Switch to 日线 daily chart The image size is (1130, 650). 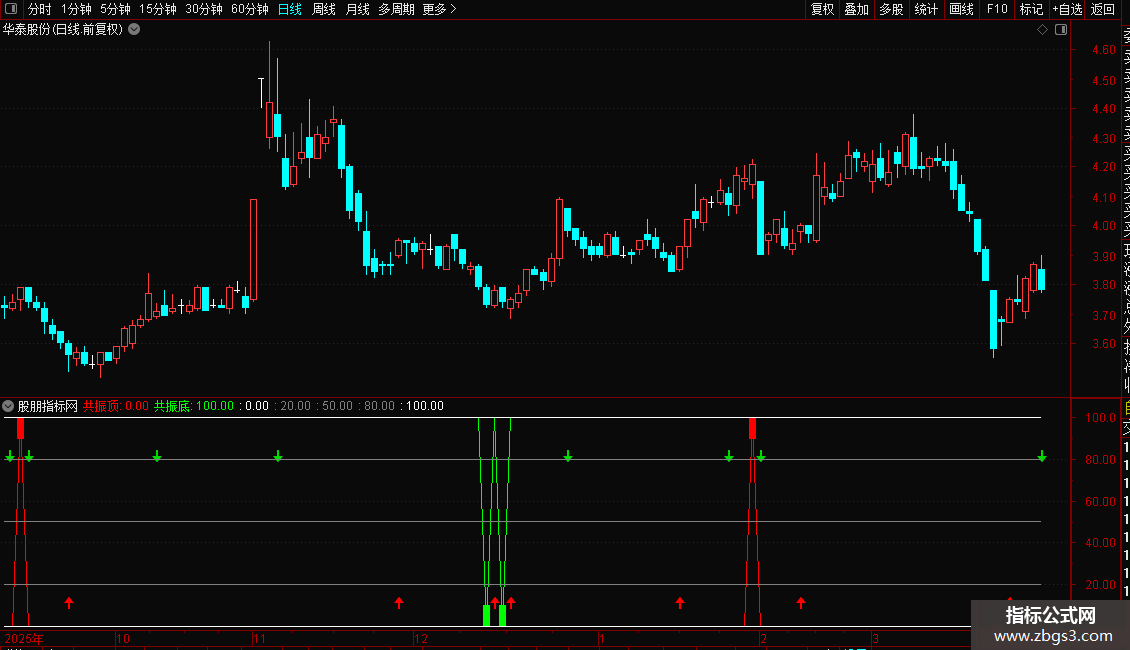tap(290, 9)
